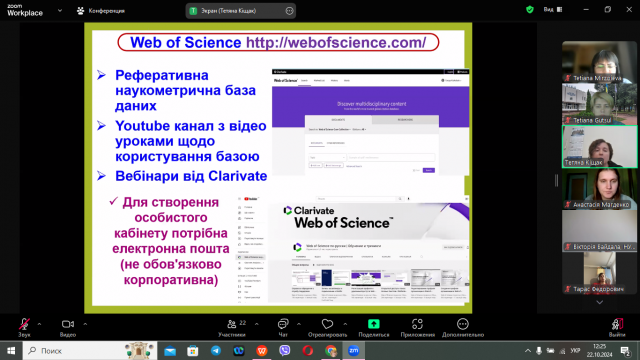Expand chat options arrow beside Чат
Viewport: 640px width, 360px height.
coord(299,324)
